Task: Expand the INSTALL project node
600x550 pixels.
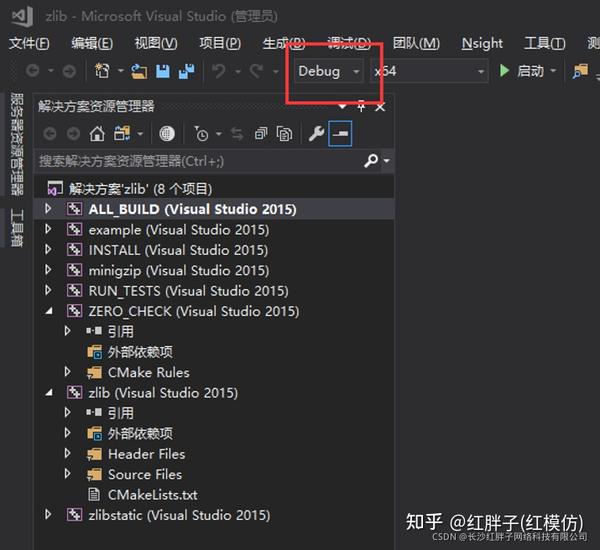Action: tap(48, 250)
